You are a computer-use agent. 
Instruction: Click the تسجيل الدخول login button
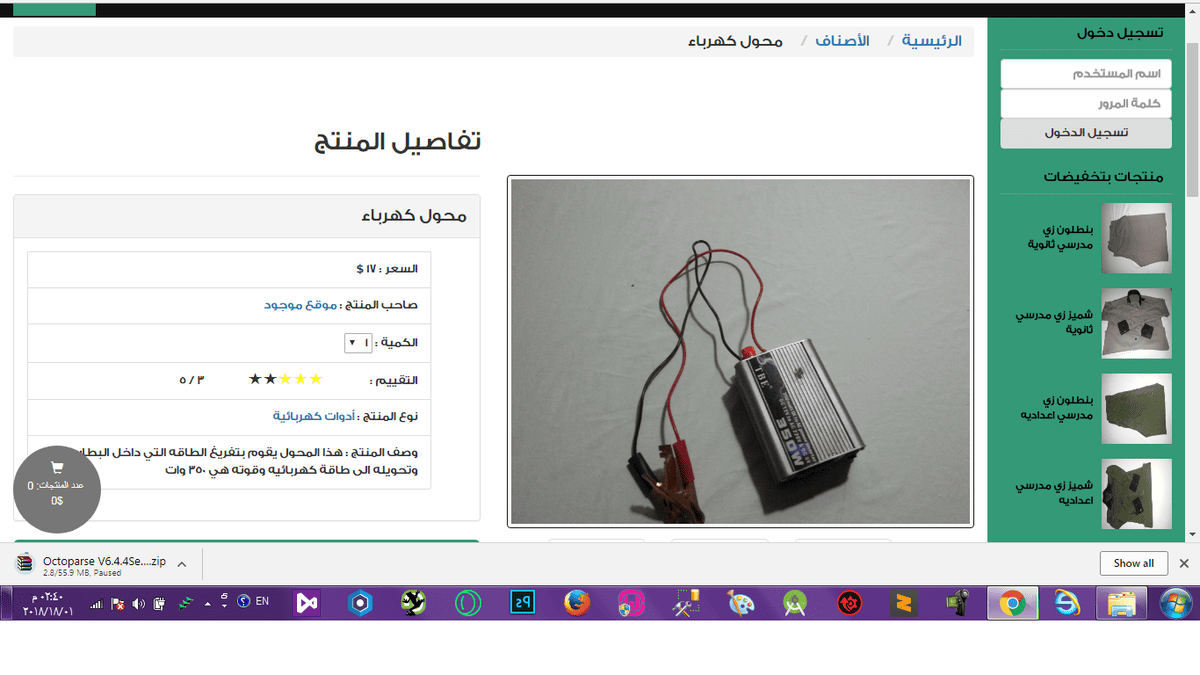click(x=1086, y=133)
